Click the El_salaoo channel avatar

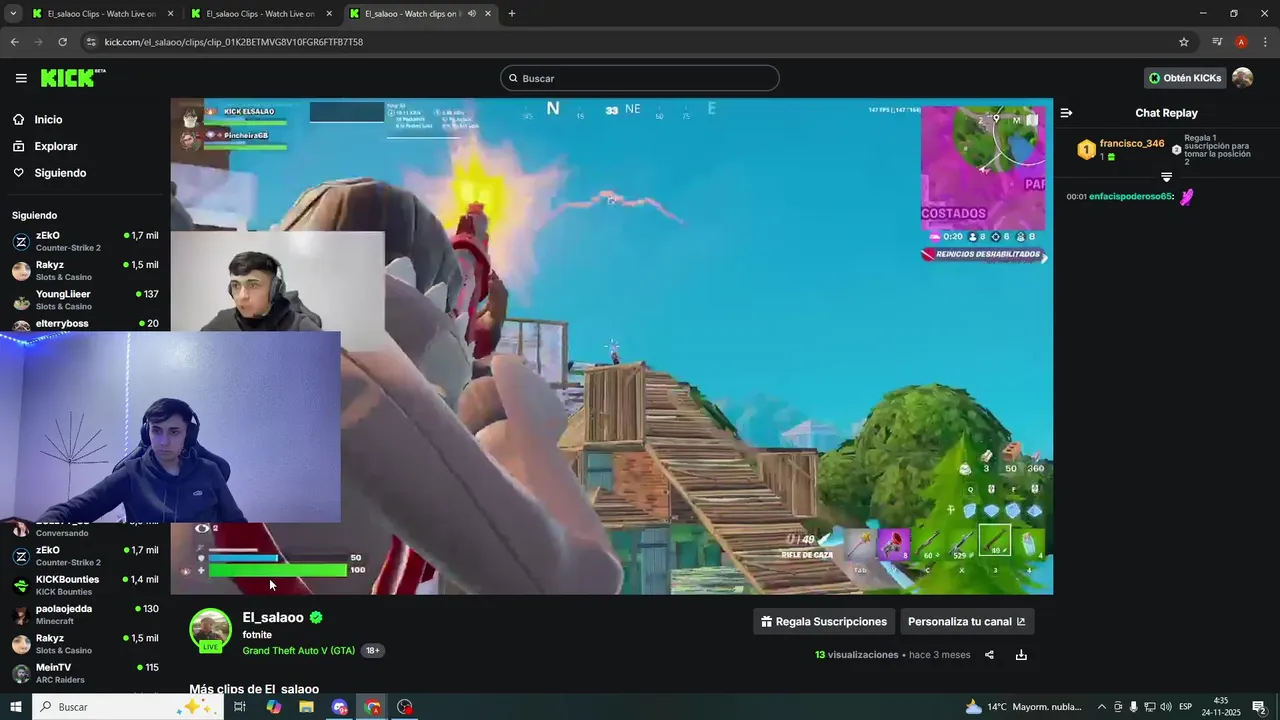[x=211, y=630]
